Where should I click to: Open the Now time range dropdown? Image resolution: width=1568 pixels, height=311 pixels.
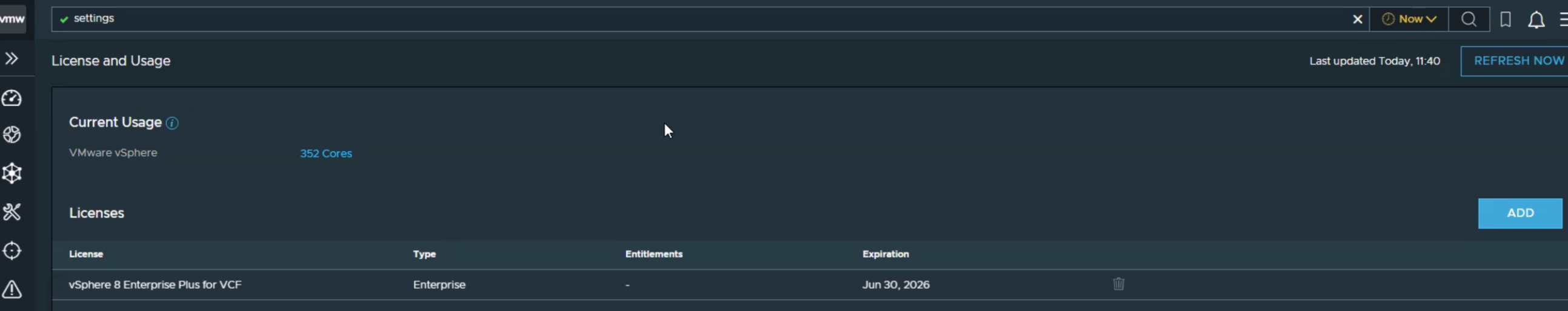point(1409,19)
